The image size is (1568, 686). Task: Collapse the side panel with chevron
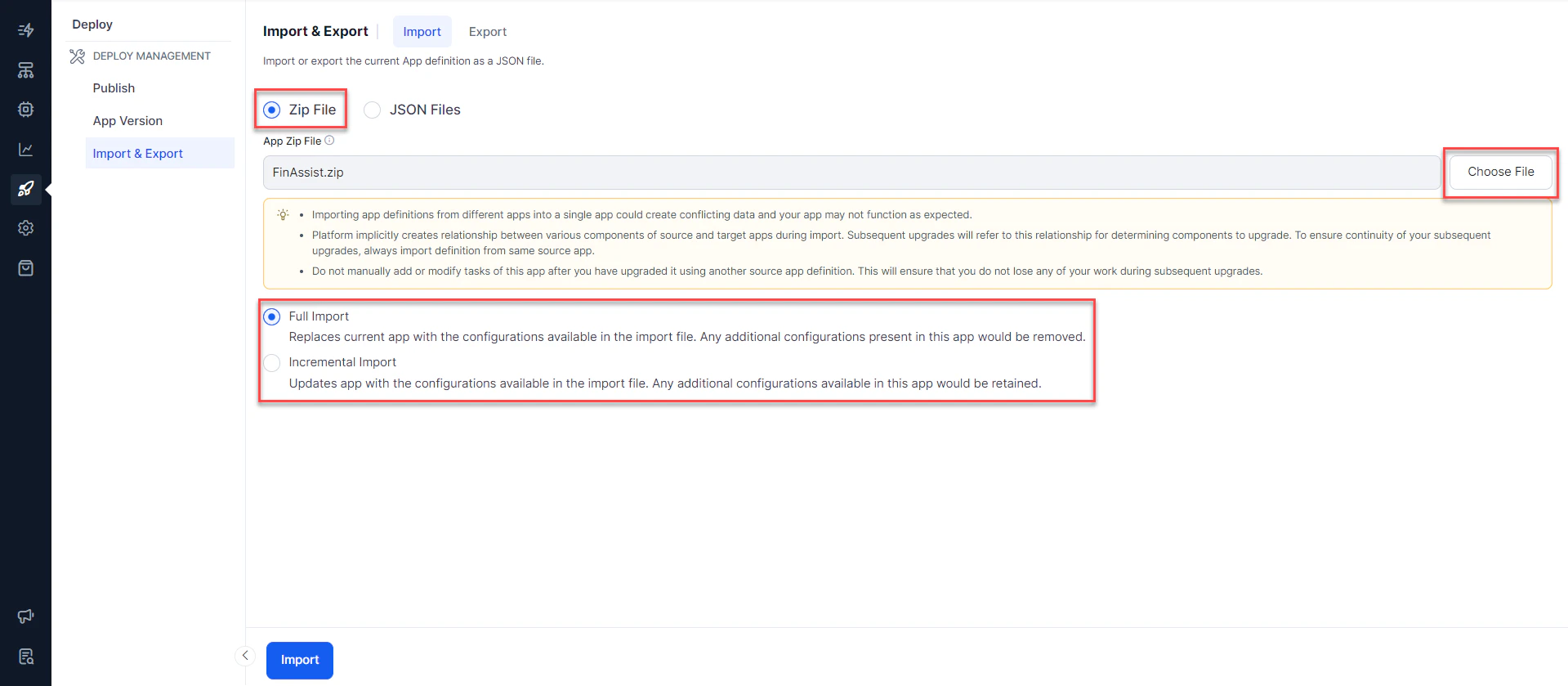(245, 656)
